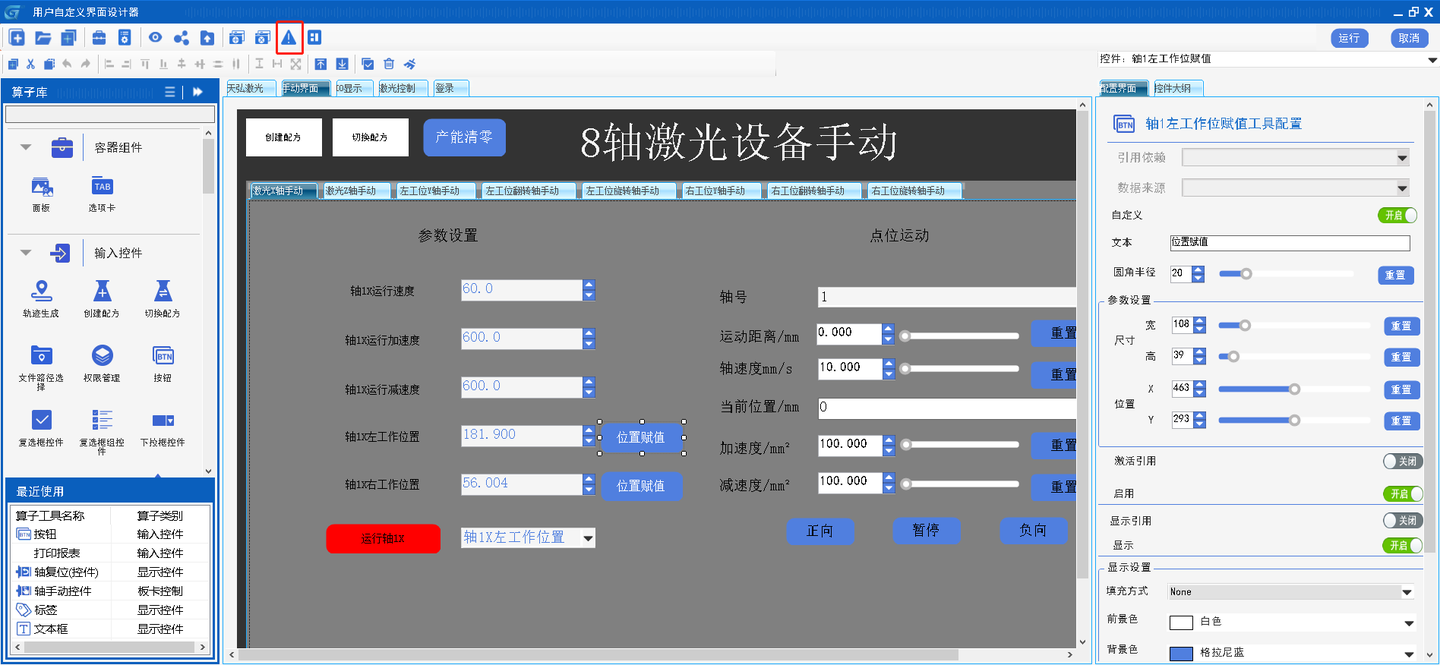
Task: Select the 按钮 button control icon
Action: pos(162,363)
